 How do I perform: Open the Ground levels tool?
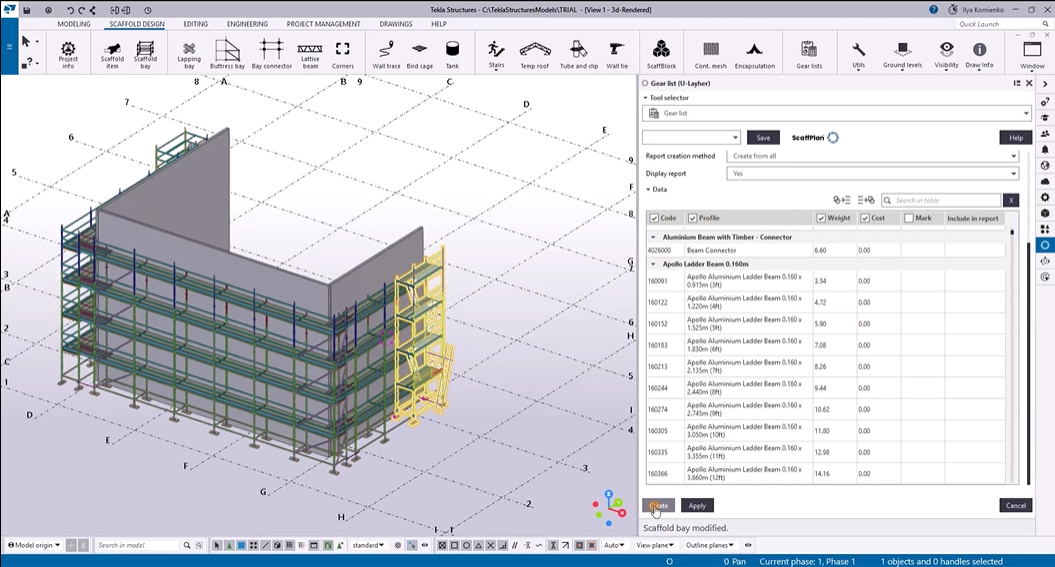pos(902,55)
